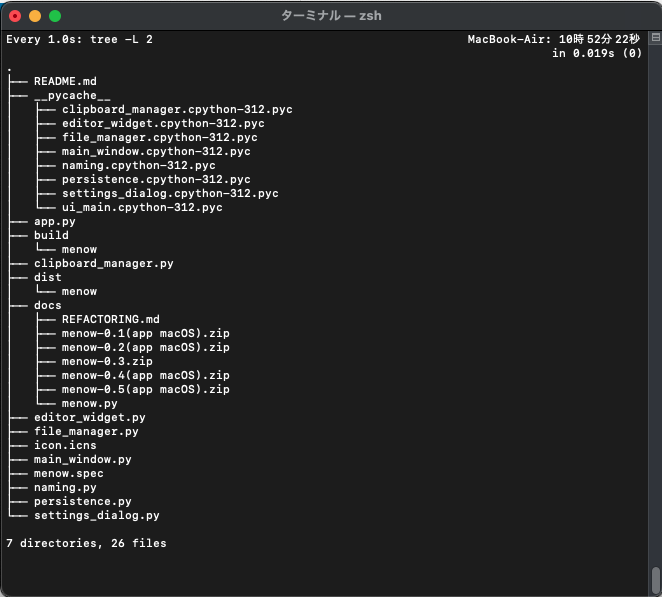Click menow-0.4(app macOS).zip

(146, 375)
